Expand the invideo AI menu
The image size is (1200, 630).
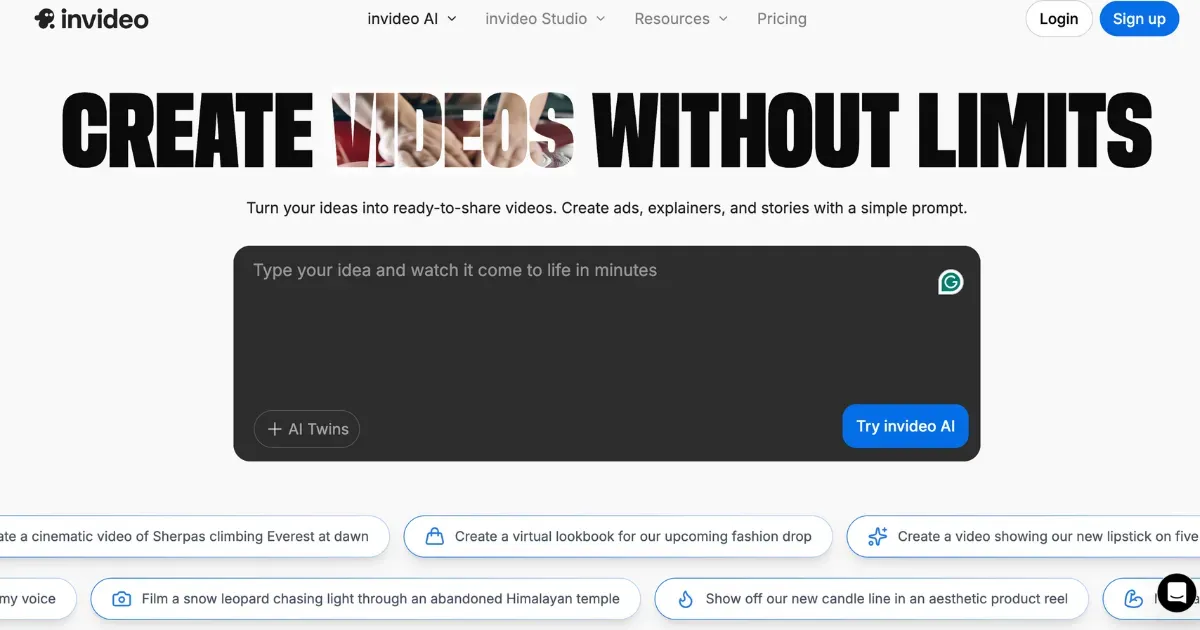click(x=412, y=19)
